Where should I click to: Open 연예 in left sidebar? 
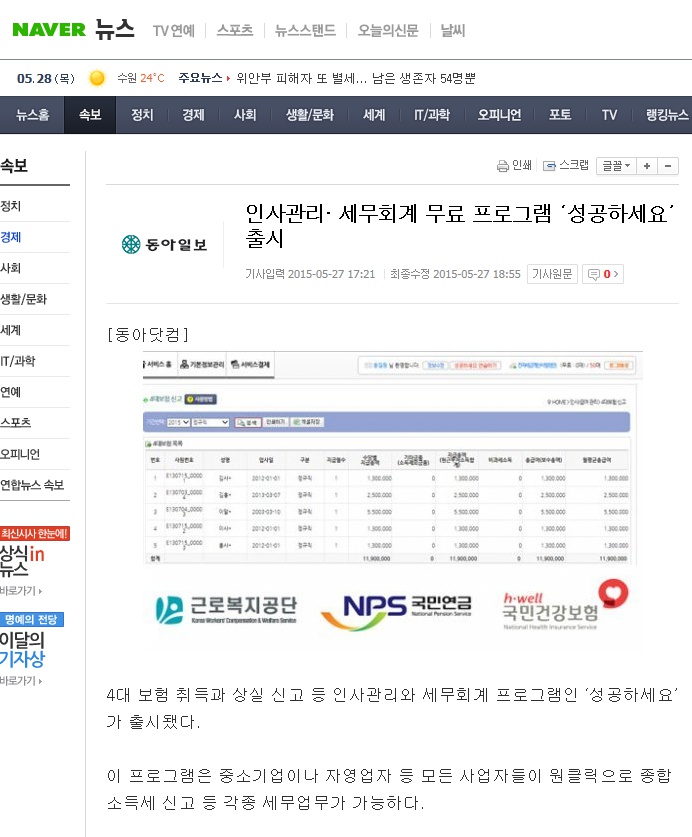[x=11, y=392]
